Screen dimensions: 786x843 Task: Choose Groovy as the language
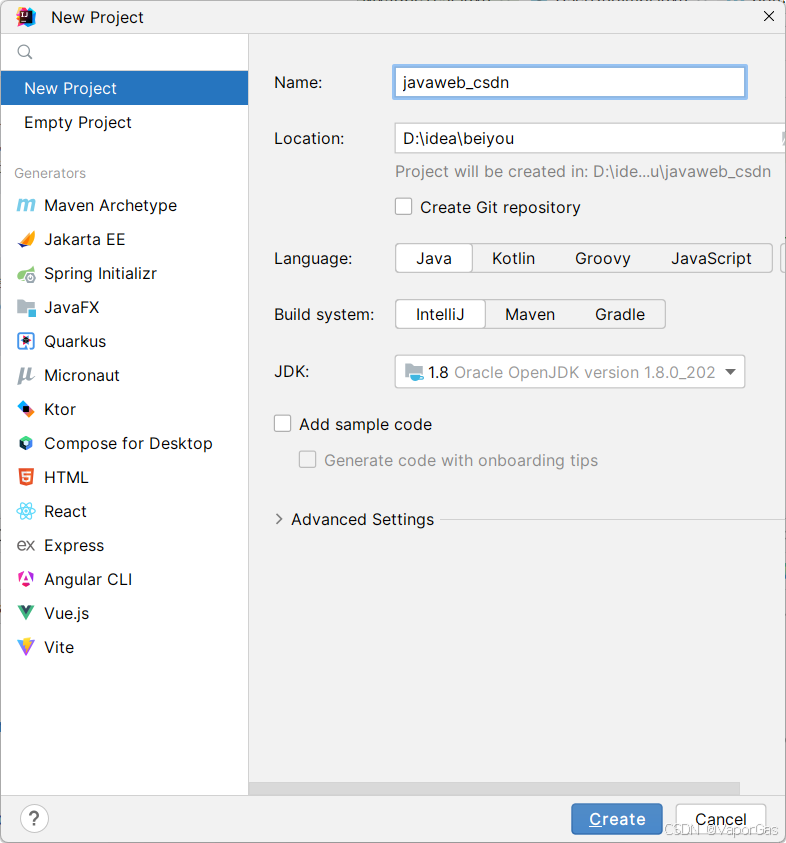point(603,258)
